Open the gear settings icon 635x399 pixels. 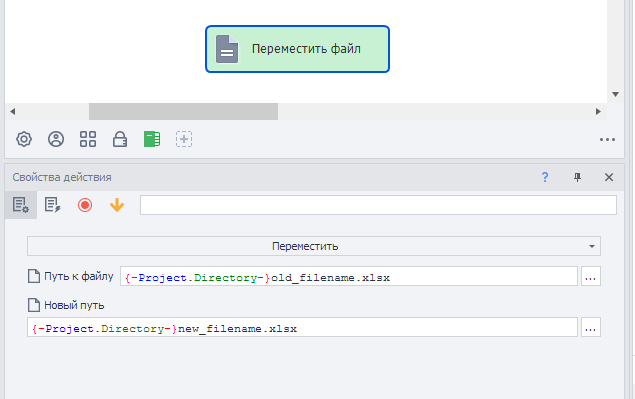click(24, 139)
